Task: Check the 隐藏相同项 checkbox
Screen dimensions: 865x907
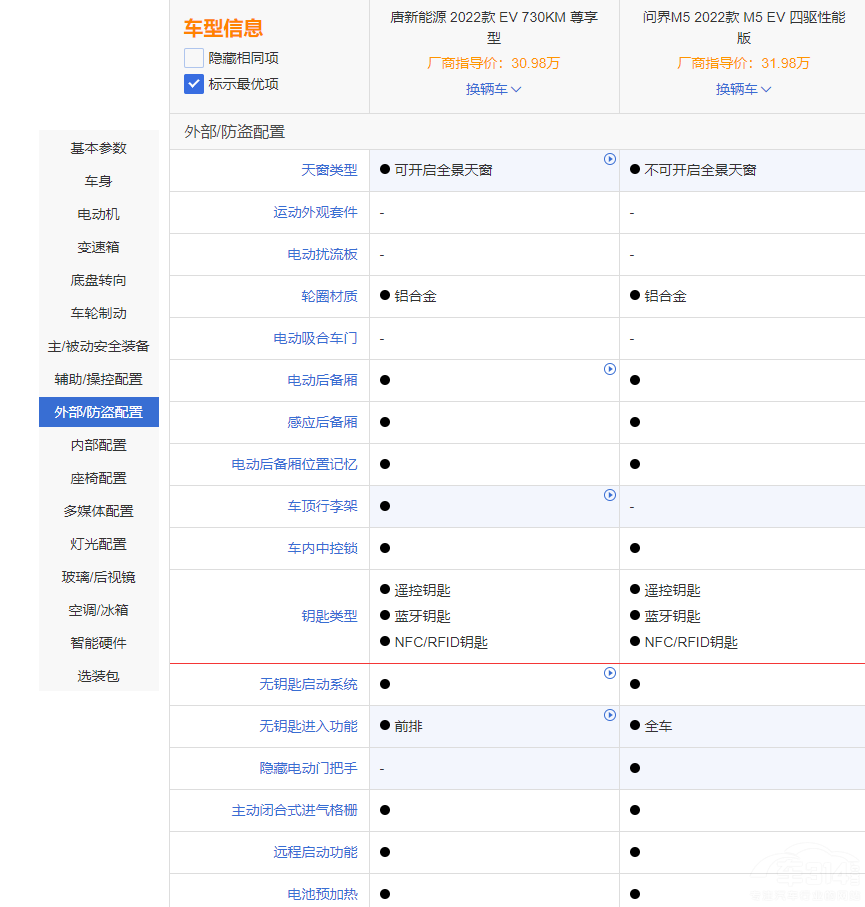Action: click(194, 58)
